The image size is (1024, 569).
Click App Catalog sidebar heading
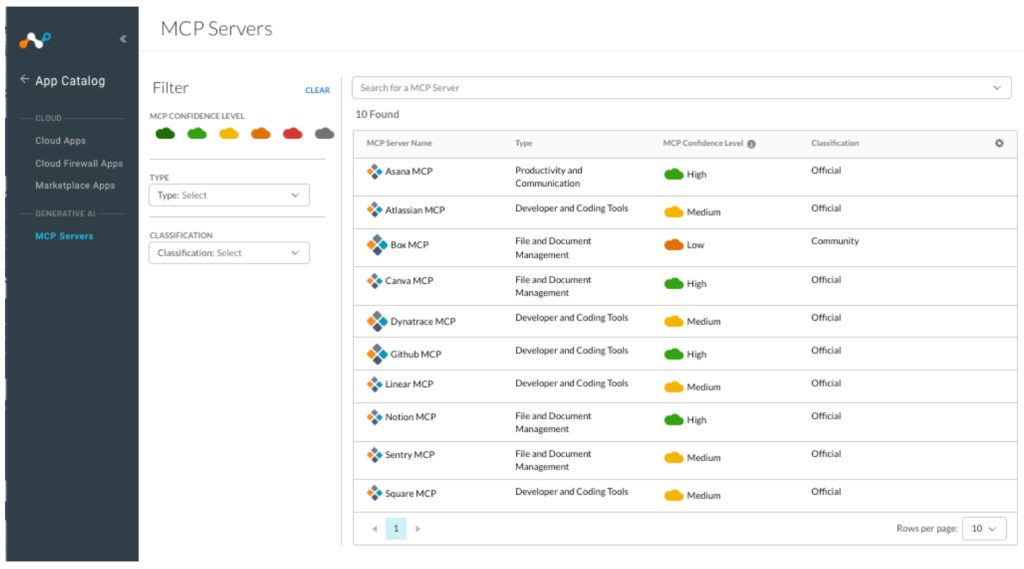(70, 81)
